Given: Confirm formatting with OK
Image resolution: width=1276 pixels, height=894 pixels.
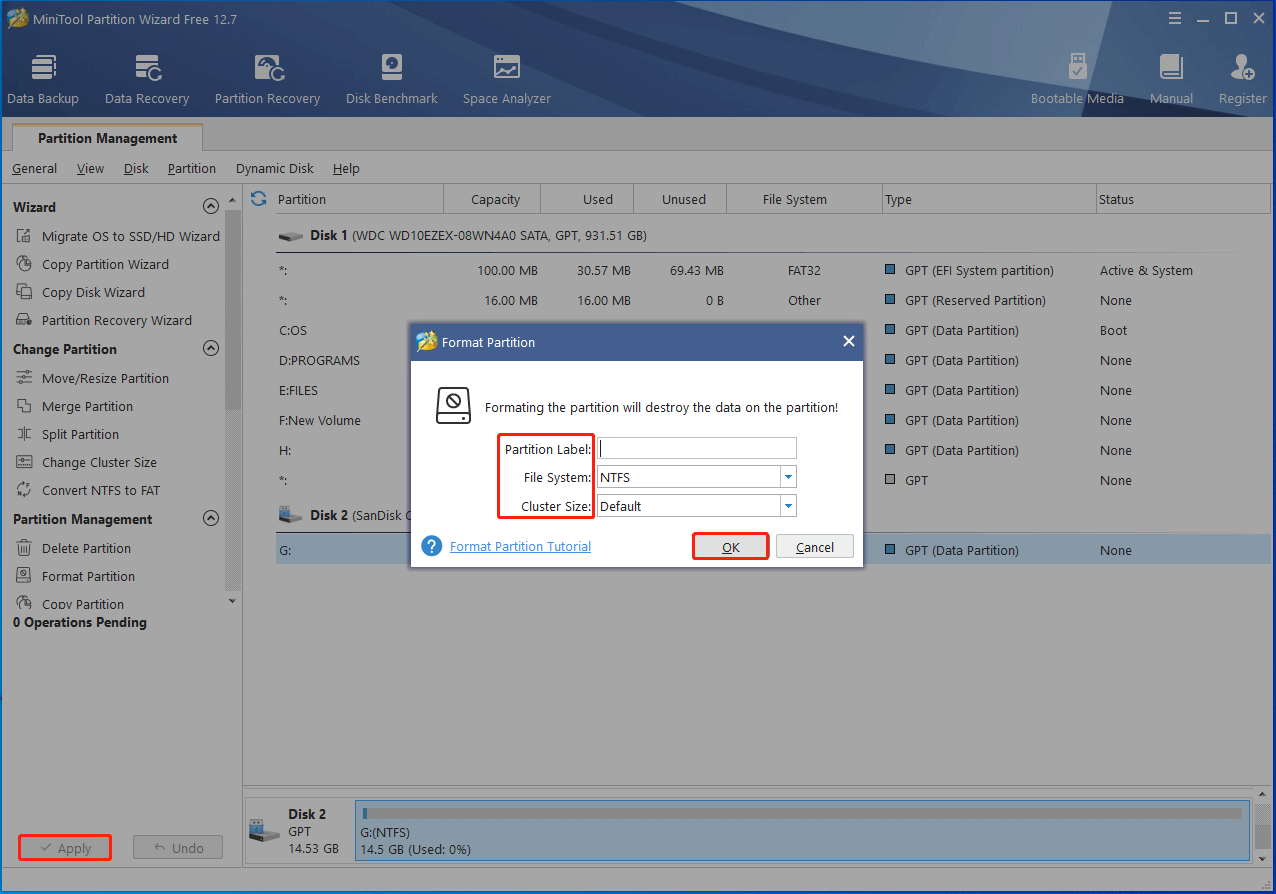Looking at the screenshot, I should click(x=730, y=547).
